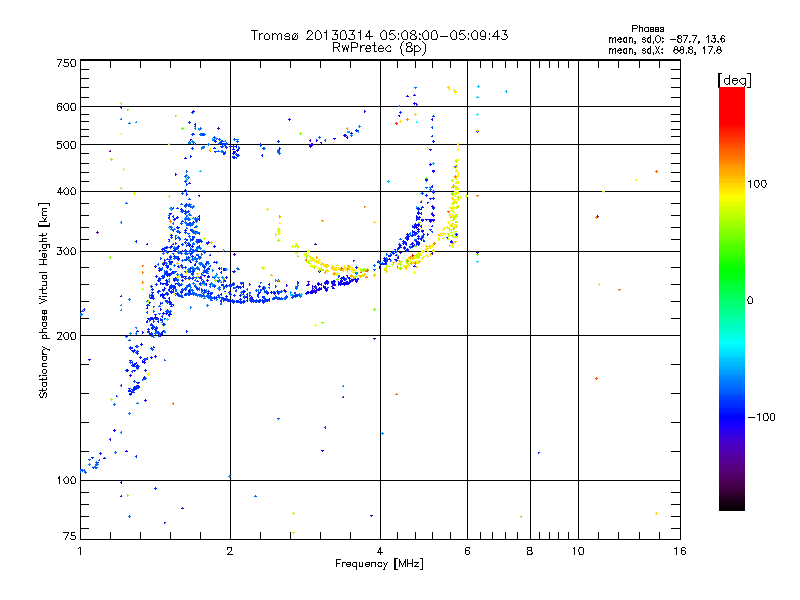This screenshot has height=600, width=800.
Task: Click the frequency tick label "8"
Action: click(x=530, y=551)
